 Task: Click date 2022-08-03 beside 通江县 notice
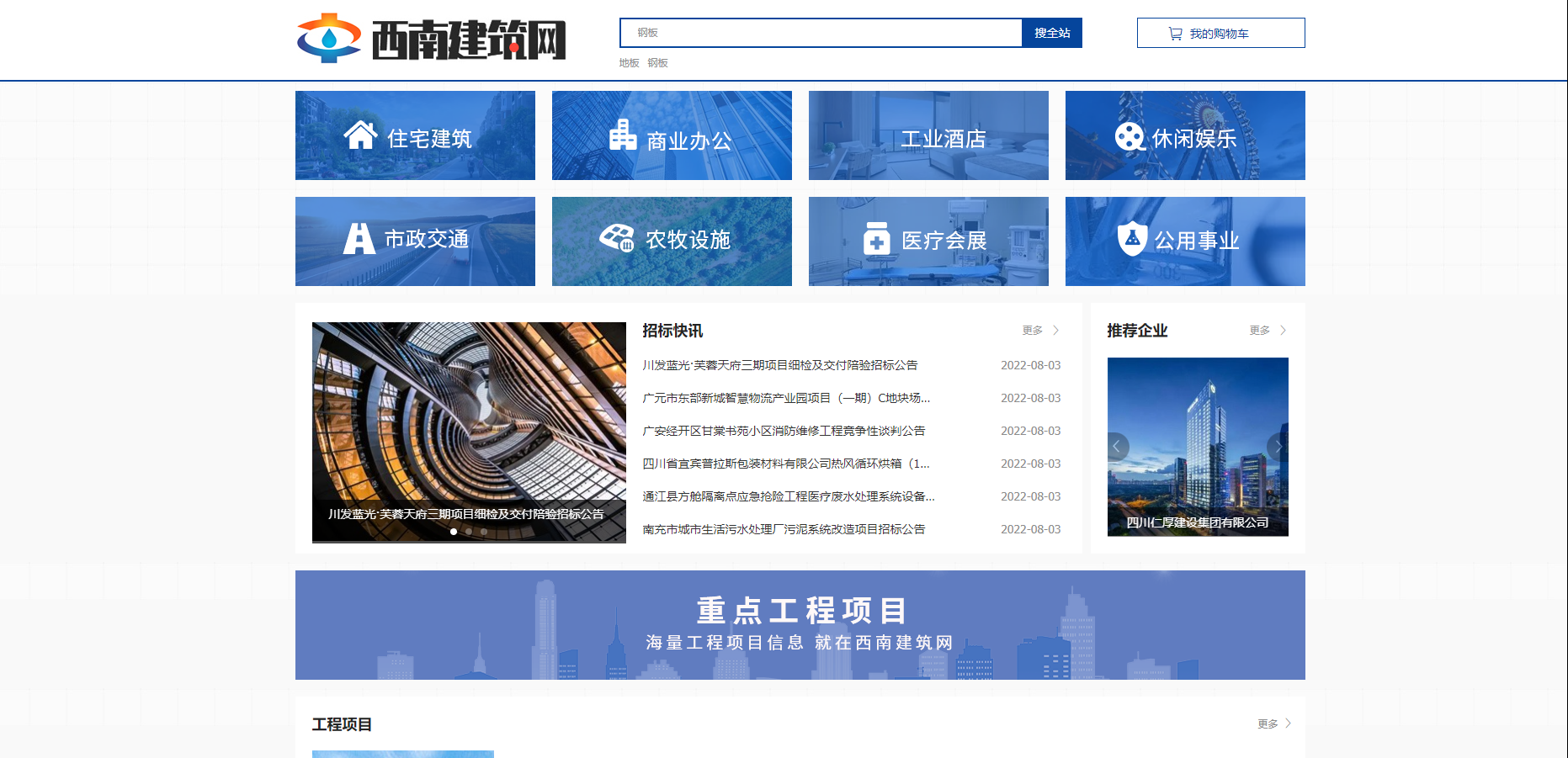(x=1031, y=496)
